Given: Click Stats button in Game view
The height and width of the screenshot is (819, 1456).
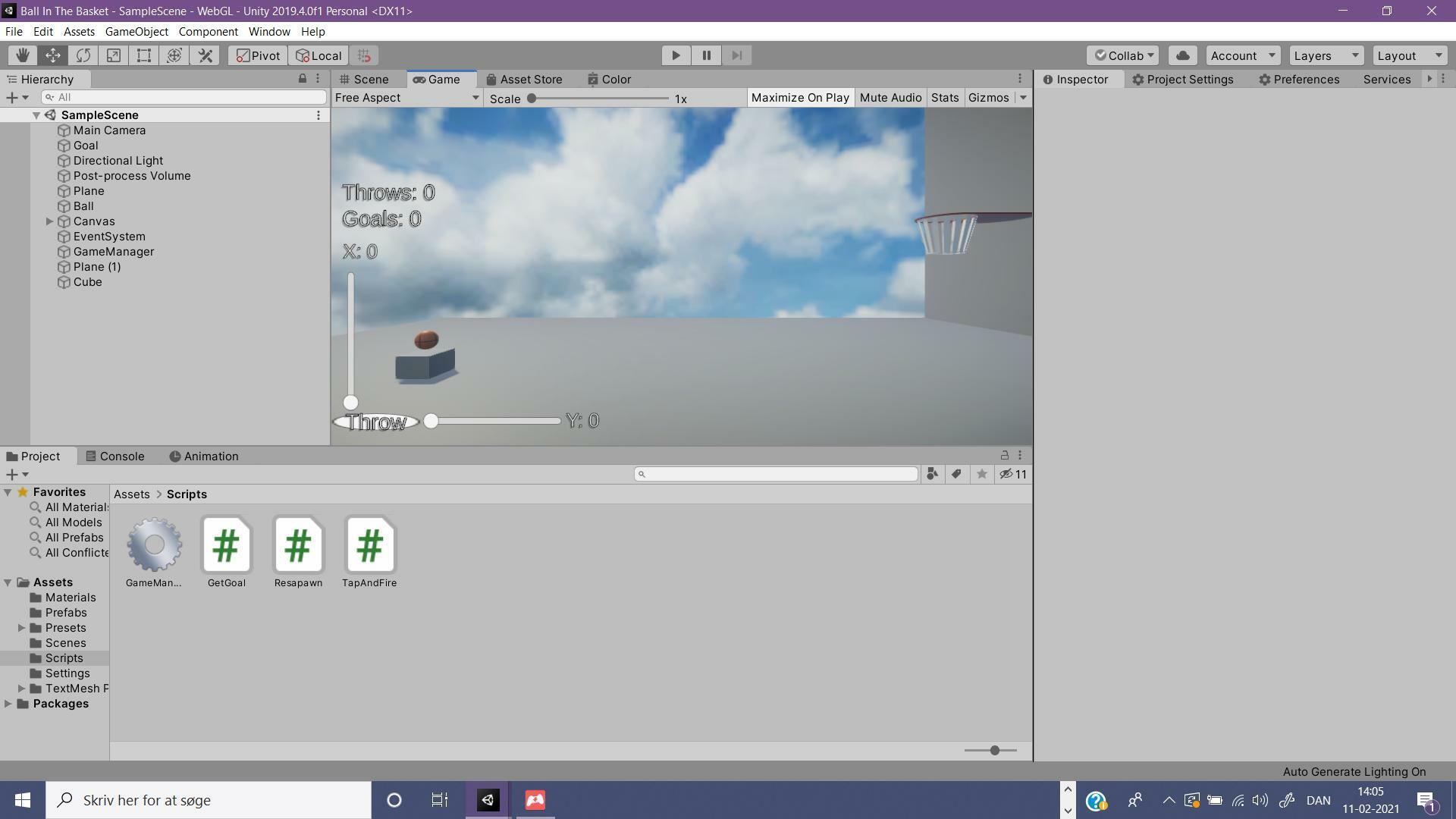Looking at the screenshot, I should 945,98.
